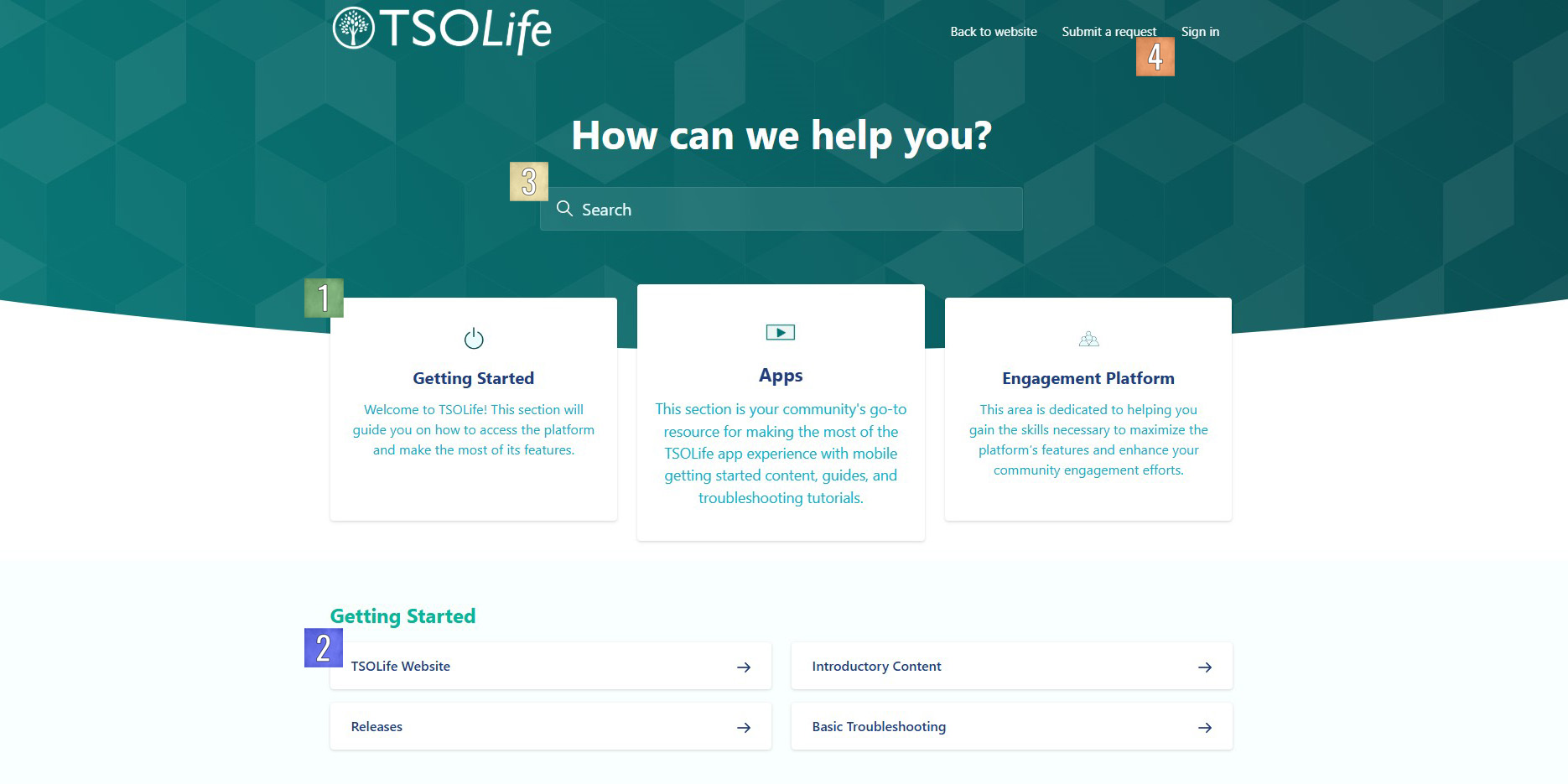Open Releases category
Viewport: 1568px width, 784px height.
click(551, 726)
